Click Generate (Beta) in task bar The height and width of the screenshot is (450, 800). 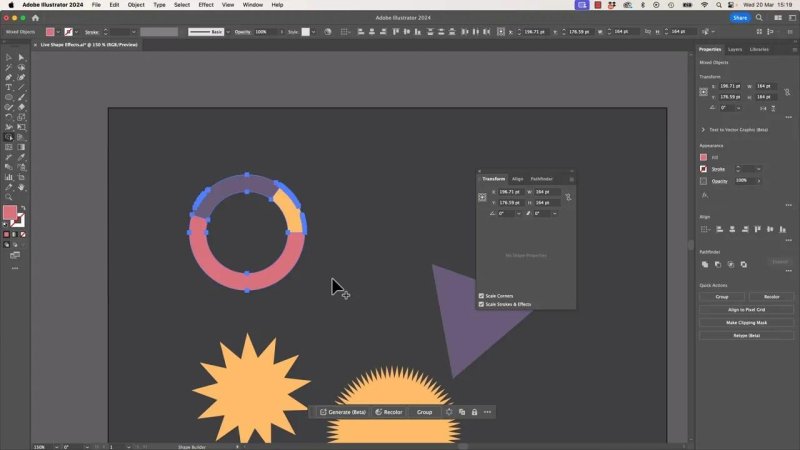click(343, 412)
